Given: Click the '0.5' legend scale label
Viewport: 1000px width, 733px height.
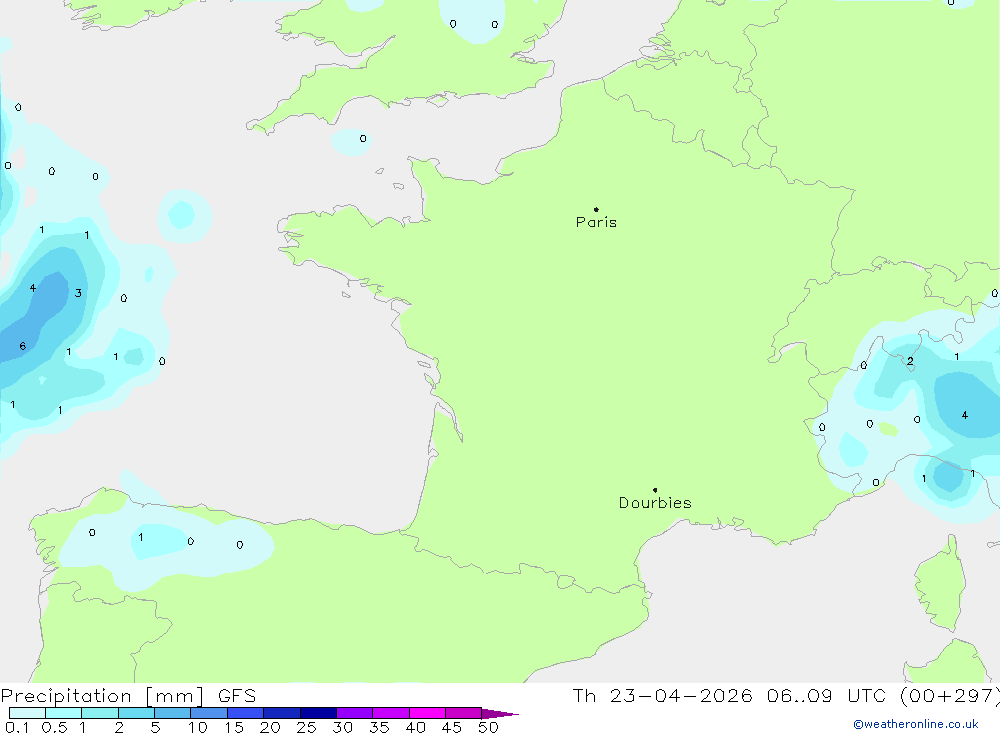Looking at the screenshot, I should click(54, 727).
